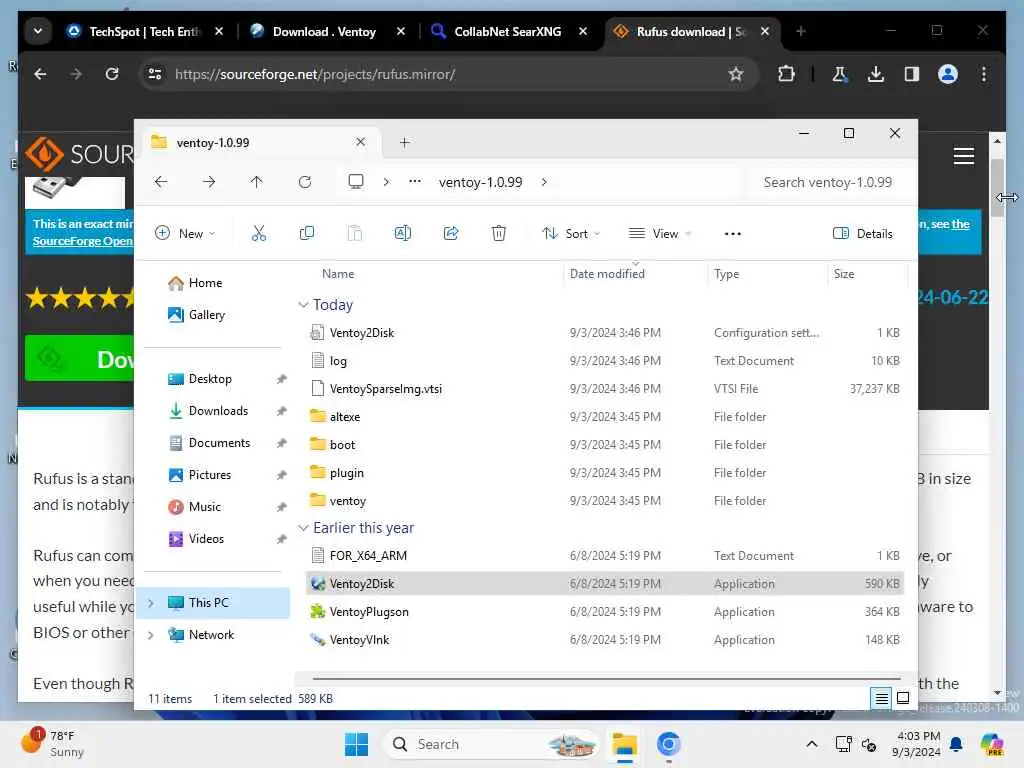Image resolution: width=1024 pixels, height=768 pixels.
Task: Select the boot folder
Action: coord(605,445)
